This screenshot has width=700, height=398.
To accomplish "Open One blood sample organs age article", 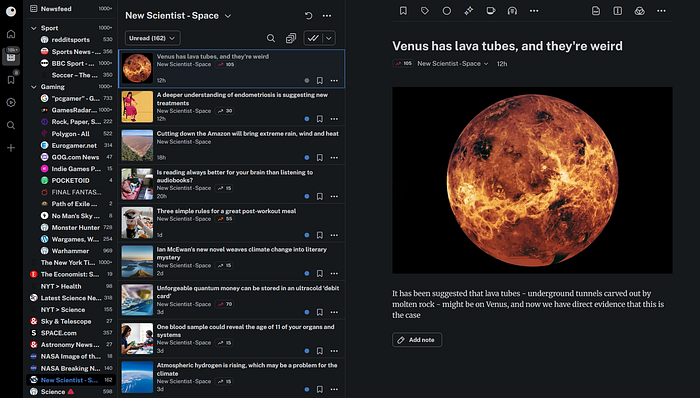I will [x=245, y=331].
